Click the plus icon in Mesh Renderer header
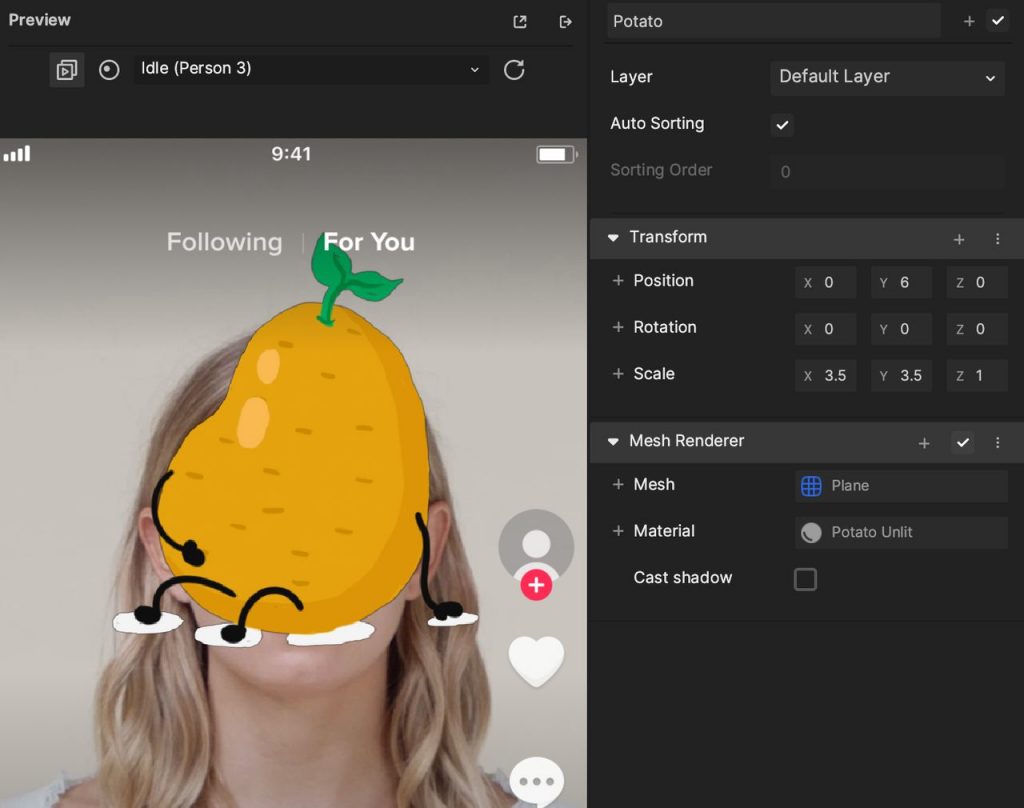This screenshot has height=808, width=1024. click(x=924, y=444)
